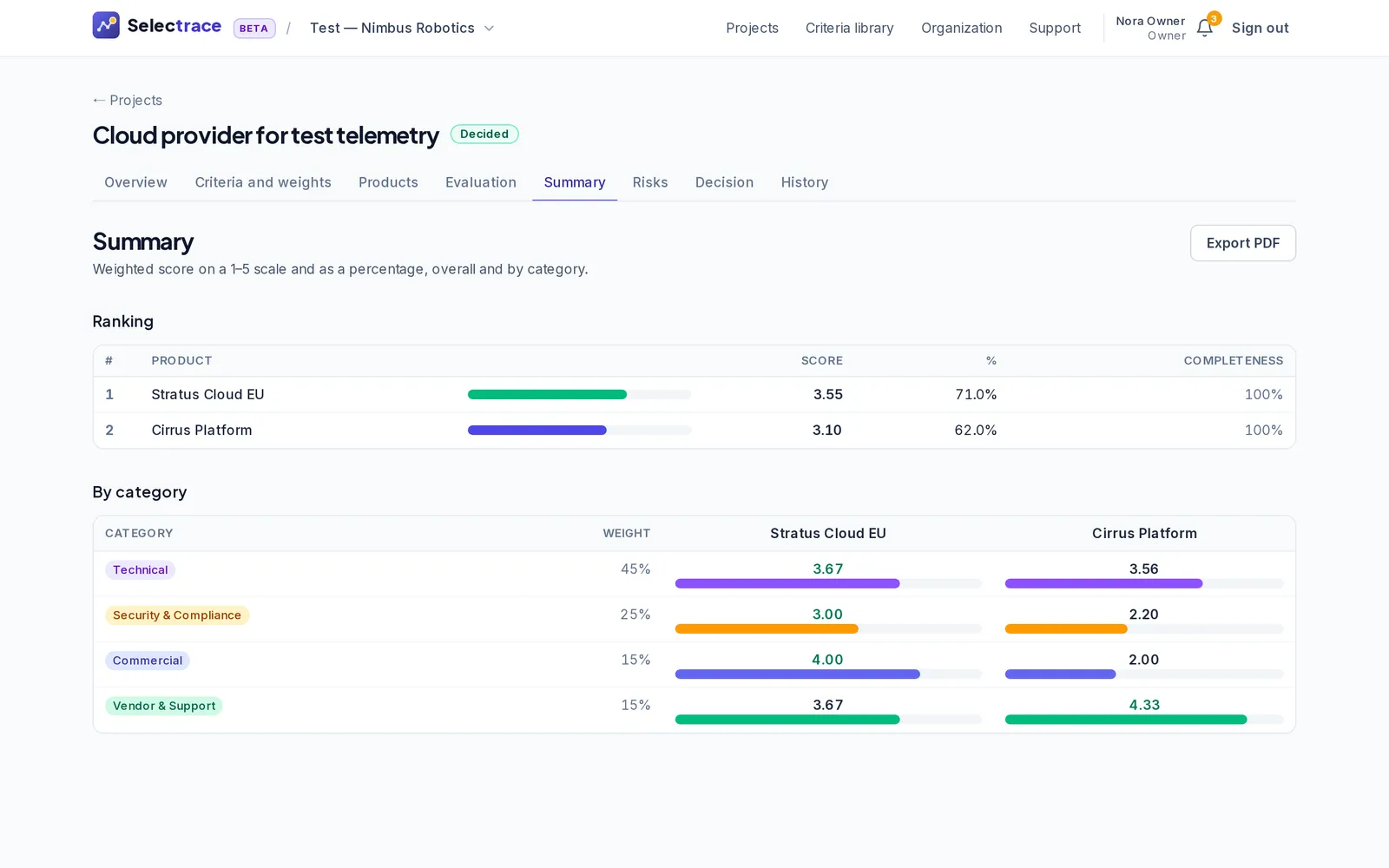This screenshot has width=1389, height=868.
Task: Open the History tab
Action: tap(805, 182)
